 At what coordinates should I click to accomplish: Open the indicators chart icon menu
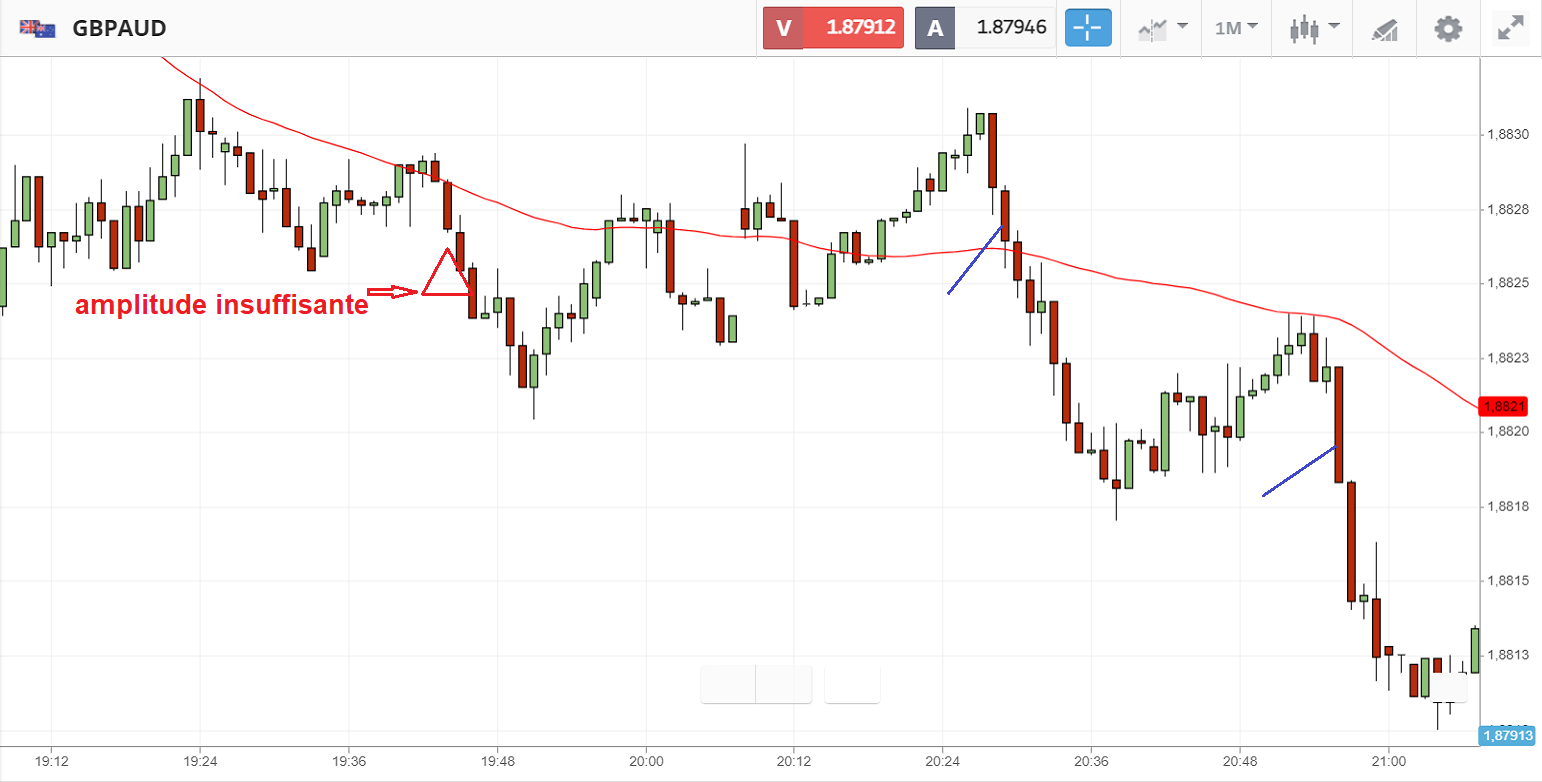(x=1153, y=29)
